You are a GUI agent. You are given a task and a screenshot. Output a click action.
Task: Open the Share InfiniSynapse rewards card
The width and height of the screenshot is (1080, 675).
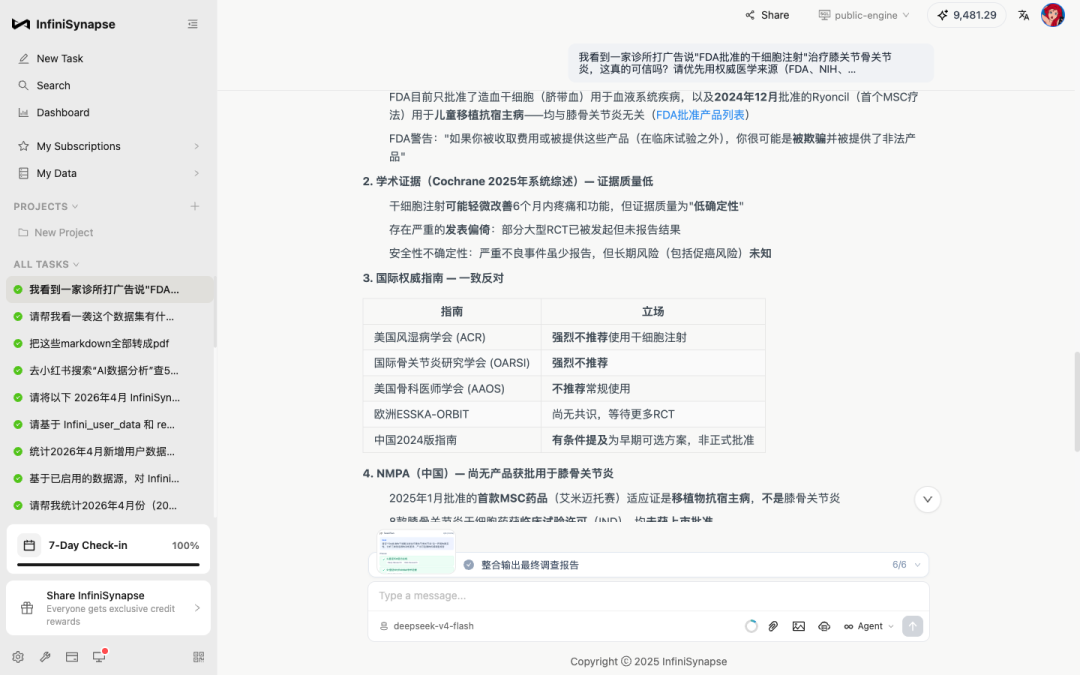click(x=108, y=608)
